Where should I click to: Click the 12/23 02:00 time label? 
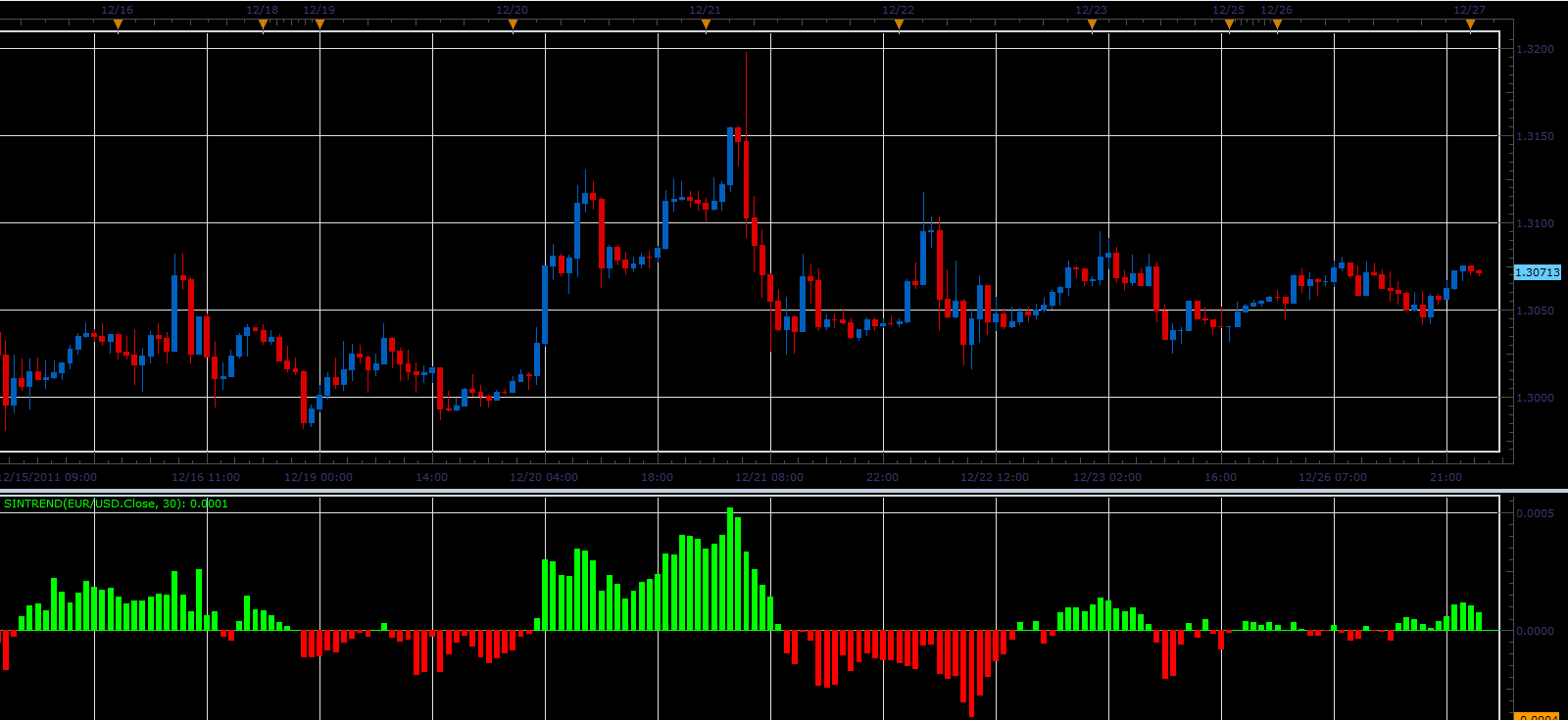point(1107,478)
